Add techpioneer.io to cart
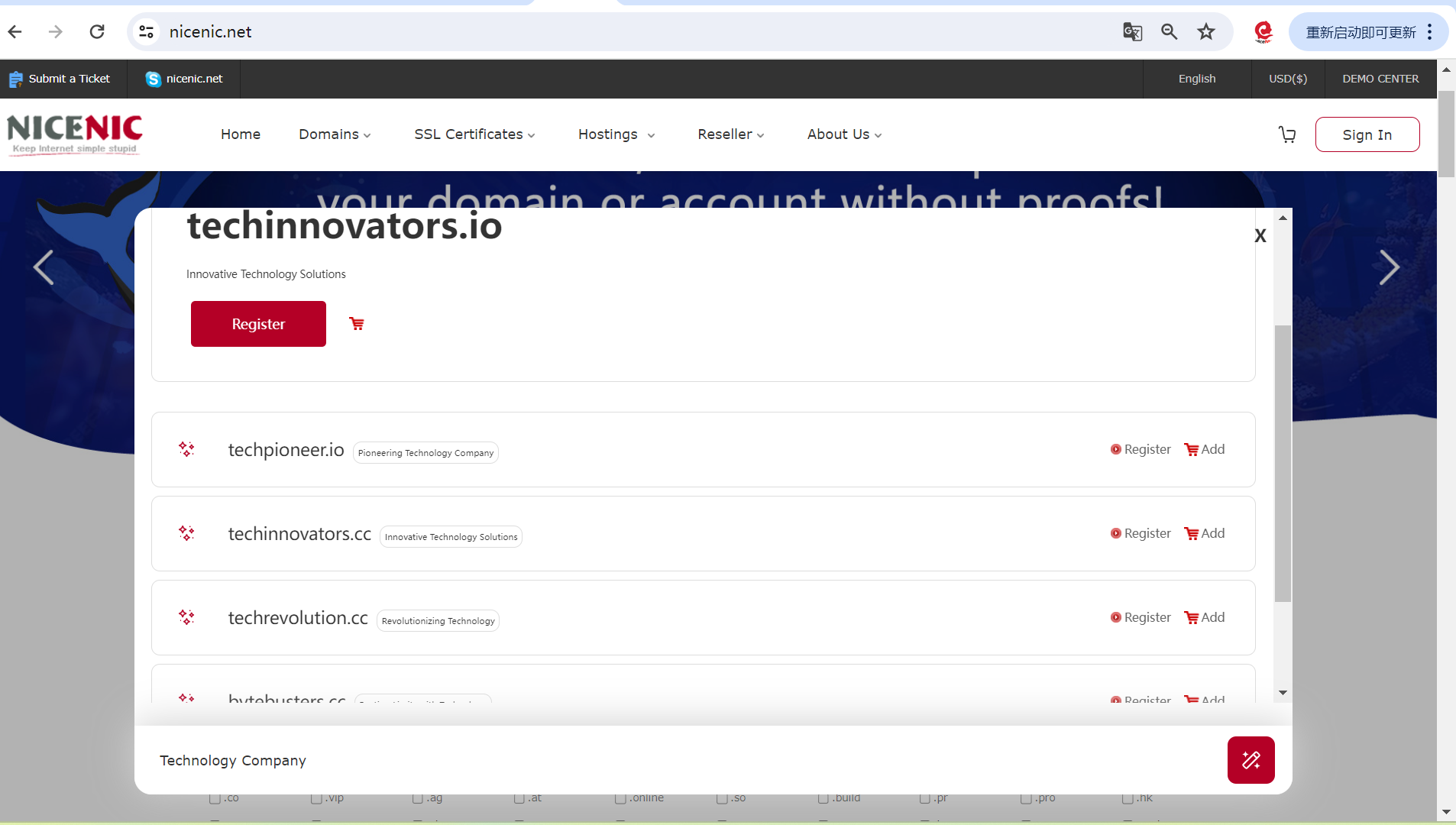The image size is (1456, 825). tap(1205, 449)
